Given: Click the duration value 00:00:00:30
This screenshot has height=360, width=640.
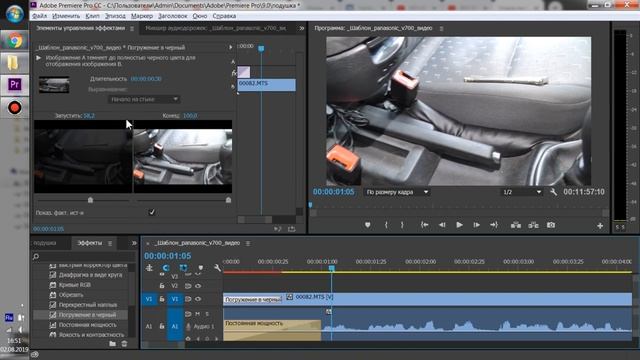Looking at the screenshot, I should [x=146, y=79].
